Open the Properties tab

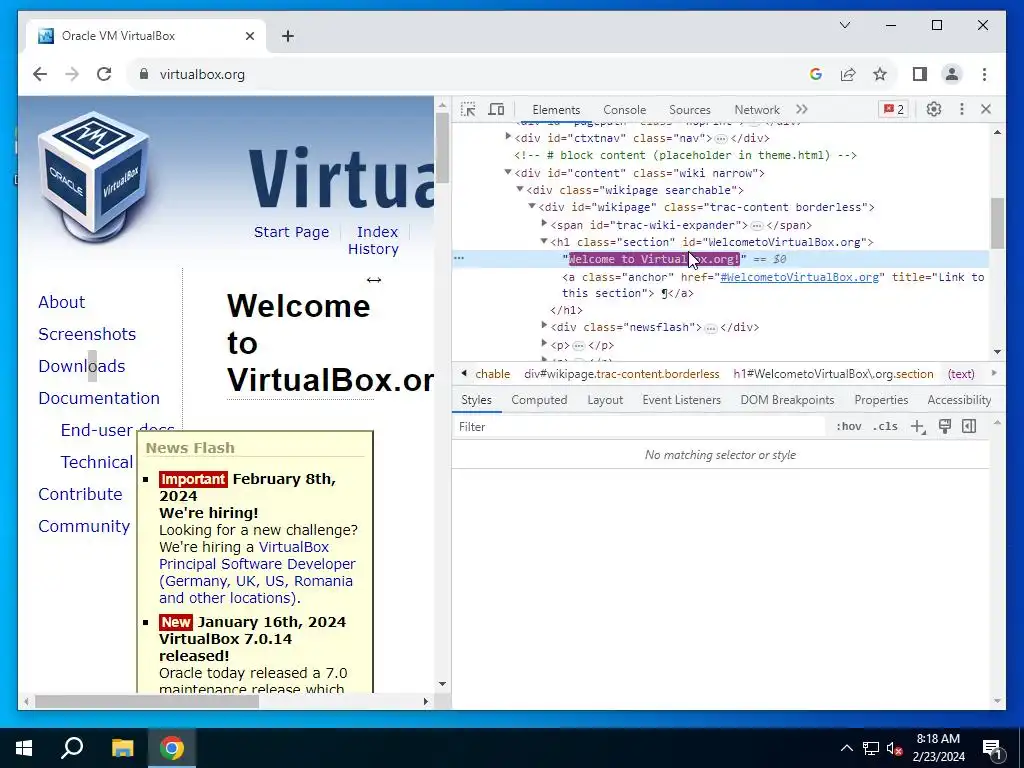(x=881, y=400)
